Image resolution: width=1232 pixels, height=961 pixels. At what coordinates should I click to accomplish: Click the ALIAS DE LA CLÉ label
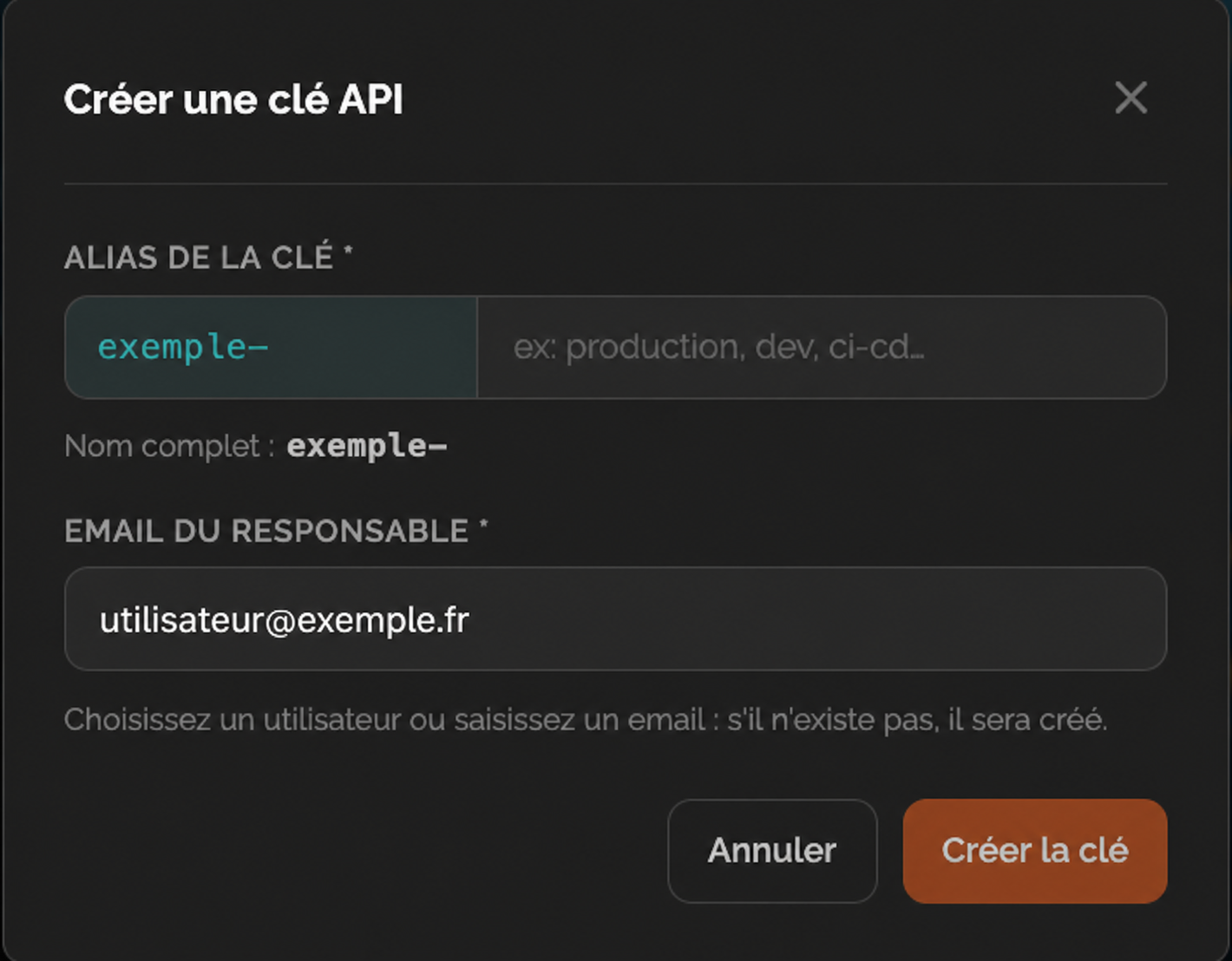point(199,258)
